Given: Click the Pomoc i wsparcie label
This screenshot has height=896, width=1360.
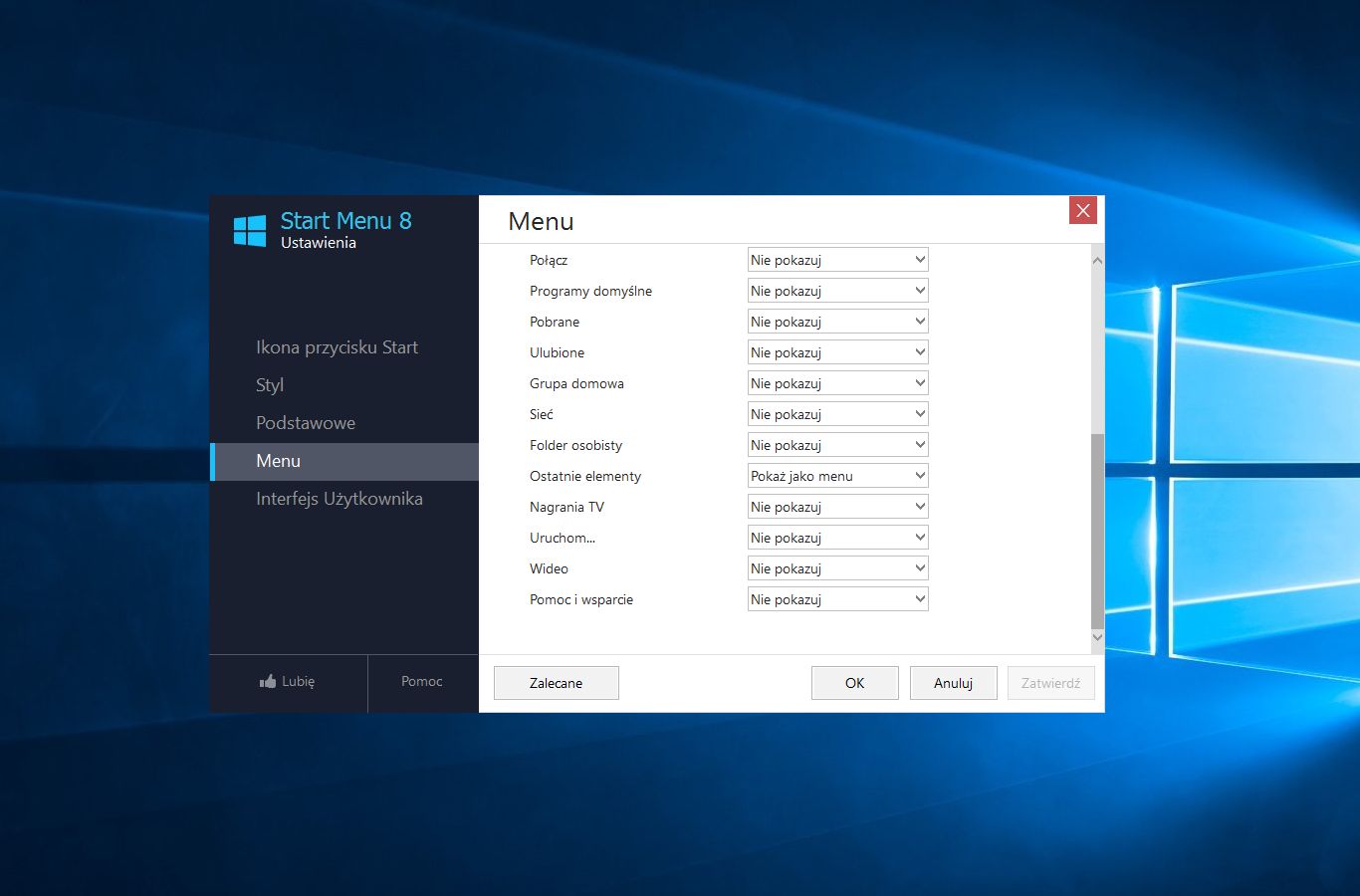Looking at the screenshot, I should [581, 599].
